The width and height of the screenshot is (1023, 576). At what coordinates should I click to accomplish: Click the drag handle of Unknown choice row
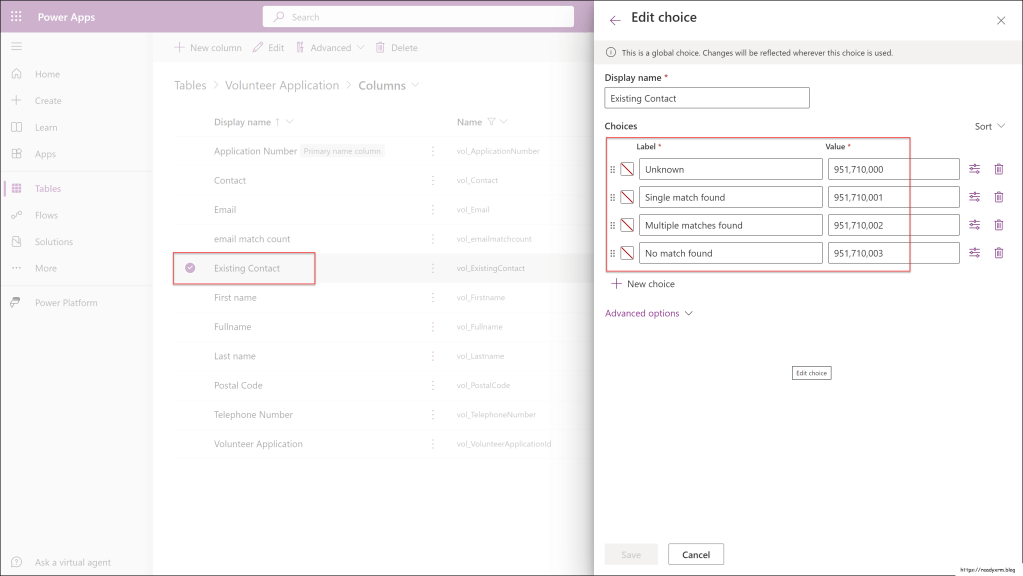click(x=612, y=170)
